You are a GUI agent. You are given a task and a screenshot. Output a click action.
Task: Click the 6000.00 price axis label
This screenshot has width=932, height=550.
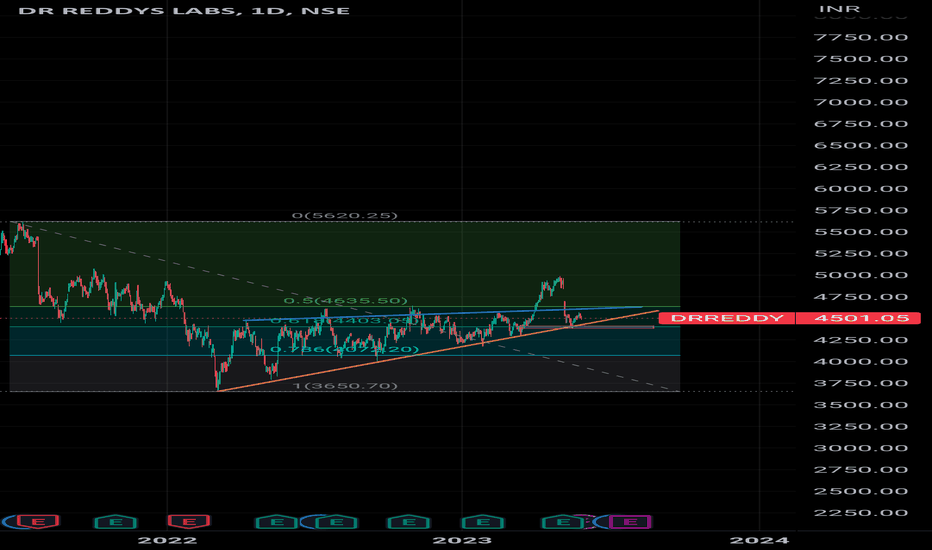click(x=861, y=188)
